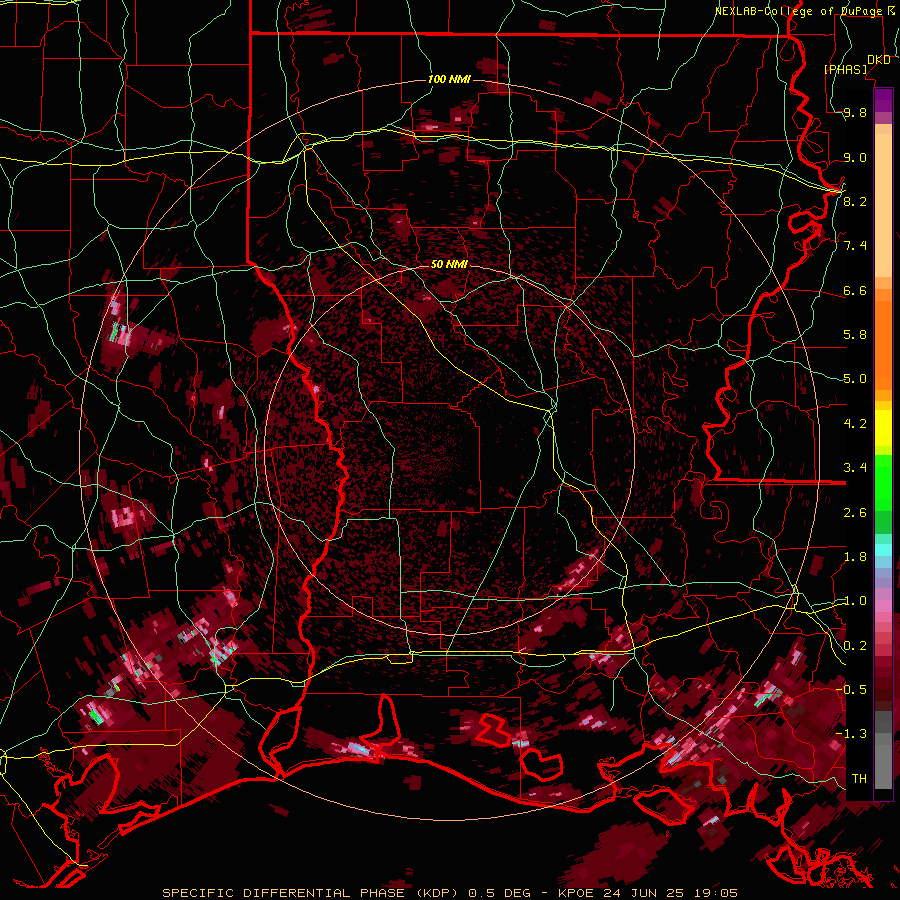Click the 1.0 scale value
900x900 pixels.
click(x=855, y=601)
